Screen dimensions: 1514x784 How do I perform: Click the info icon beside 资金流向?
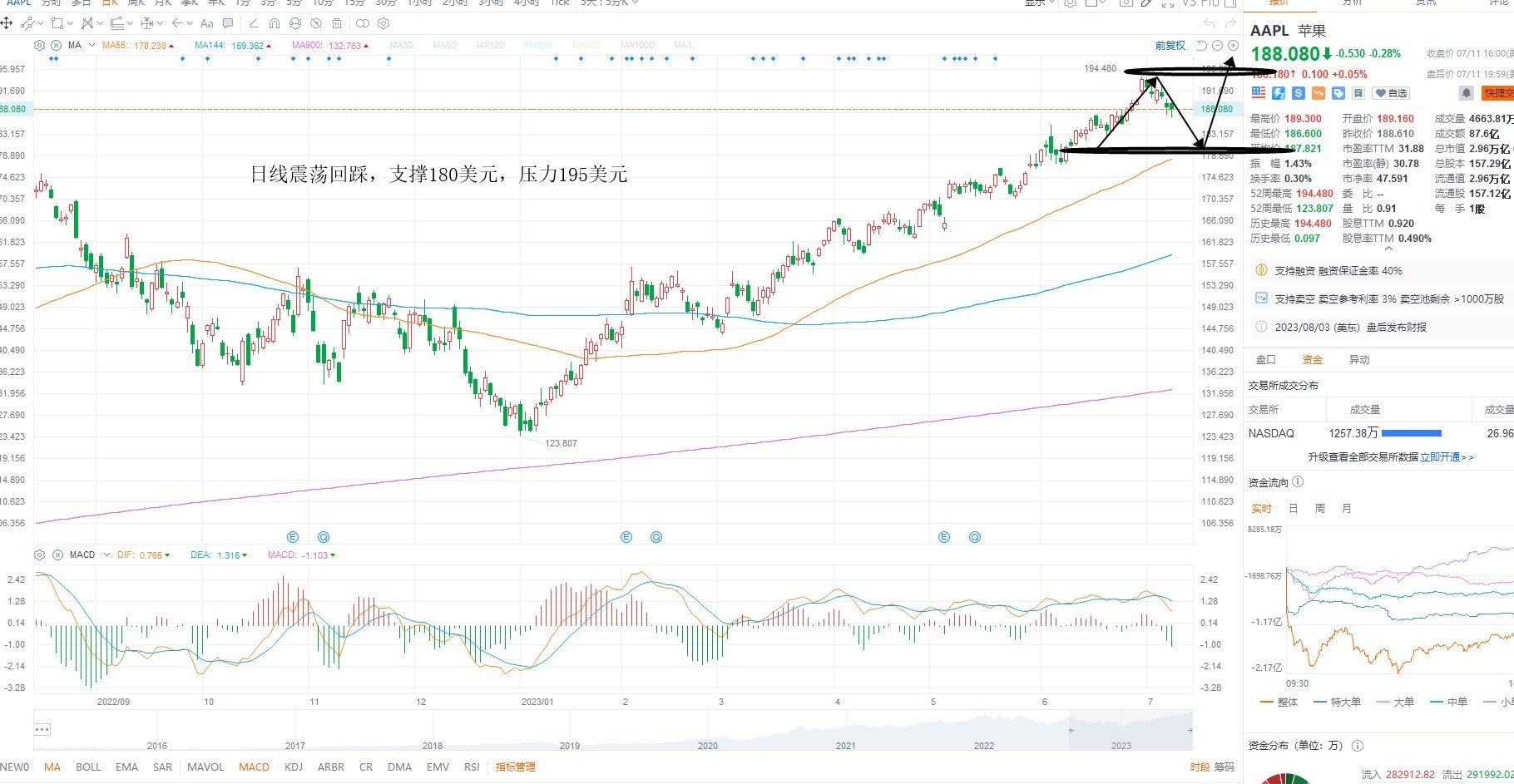coord(1298,482)
